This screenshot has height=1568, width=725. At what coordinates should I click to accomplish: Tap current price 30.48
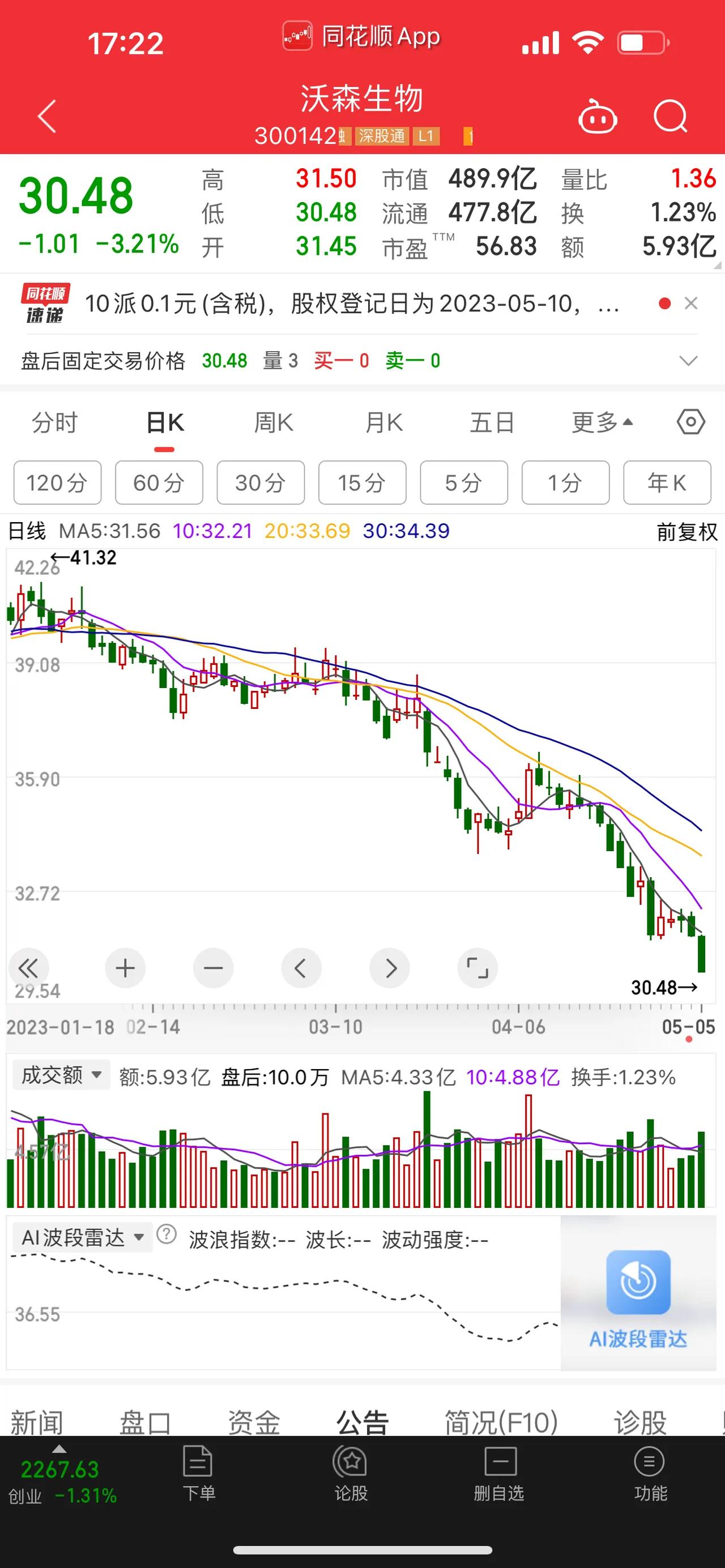(x=75, y=196)
